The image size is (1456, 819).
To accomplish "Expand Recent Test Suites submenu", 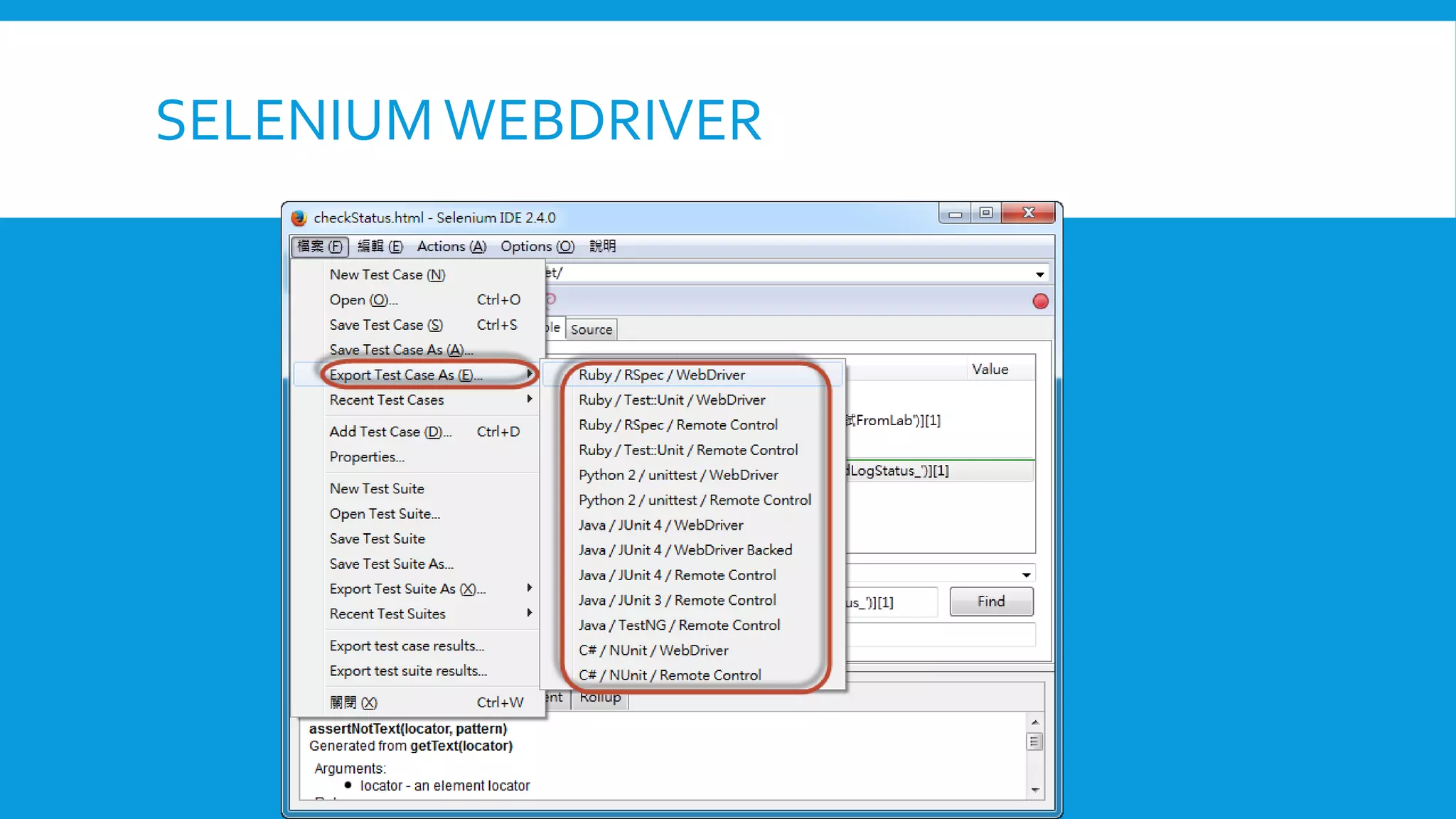I will (x=417, y=614).
